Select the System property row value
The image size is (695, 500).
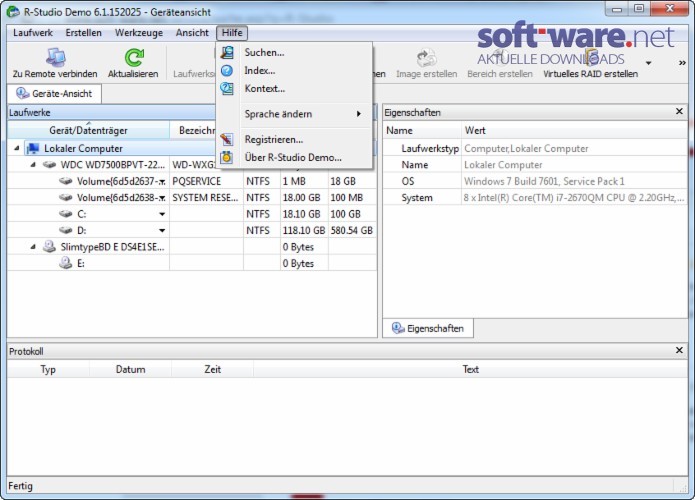click(574, 198)
